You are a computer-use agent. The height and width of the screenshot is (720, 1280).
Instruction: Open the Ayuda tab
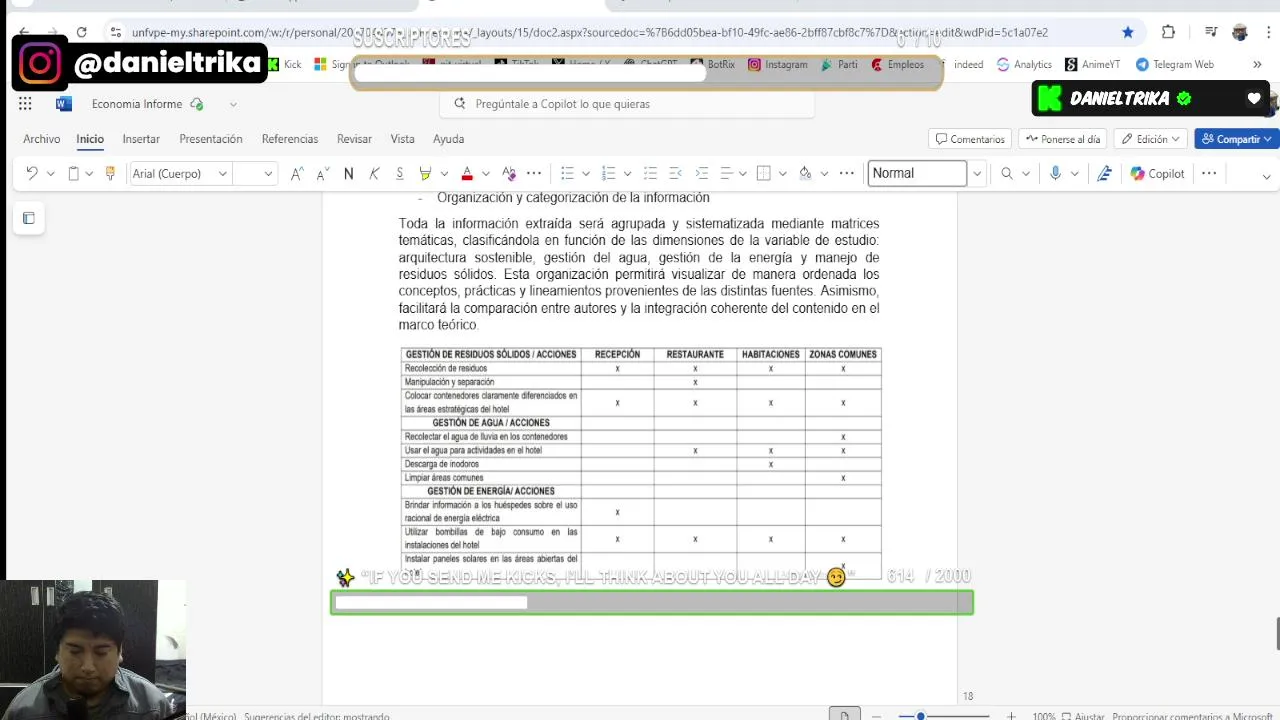click(x=448, y=139)
